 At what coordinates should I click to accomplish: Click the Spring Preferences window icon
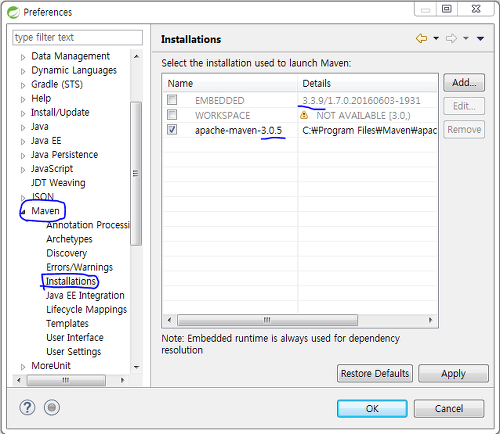click(14, 12)
